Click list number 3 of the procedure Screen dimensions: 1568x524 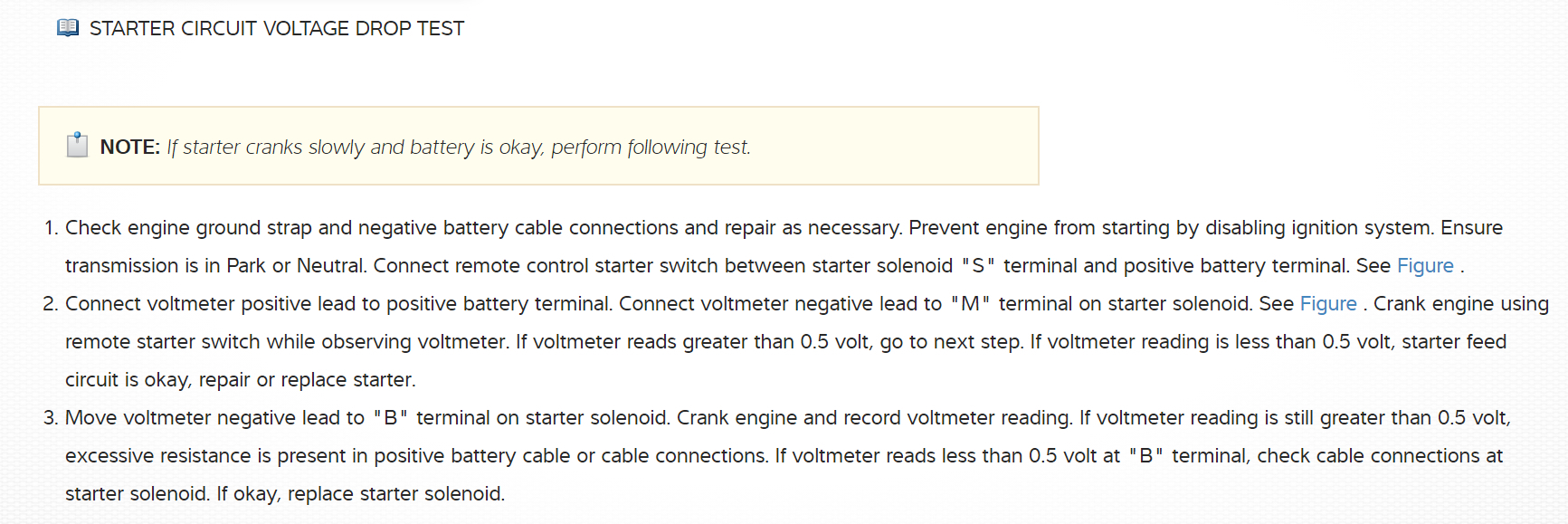pos(51,418)
